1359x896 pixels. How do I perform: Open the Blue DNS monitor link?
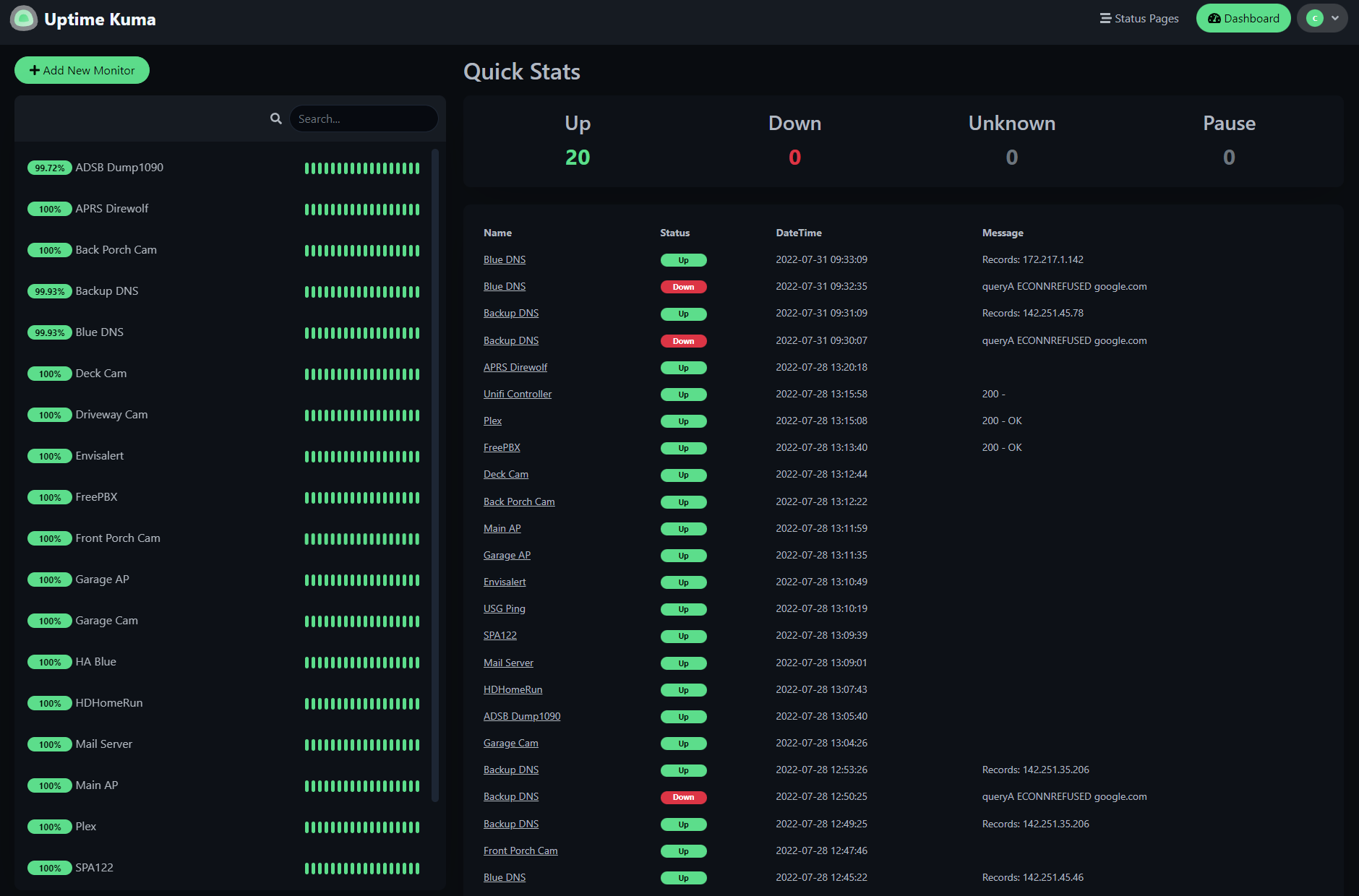tap(504, 259)
